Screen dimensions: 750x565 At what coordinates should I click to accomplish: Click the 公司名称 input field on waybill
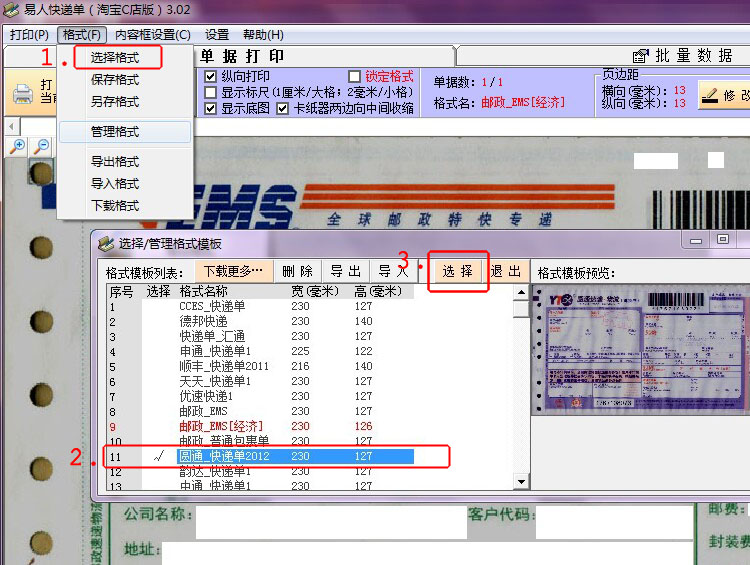coord(331,522)
